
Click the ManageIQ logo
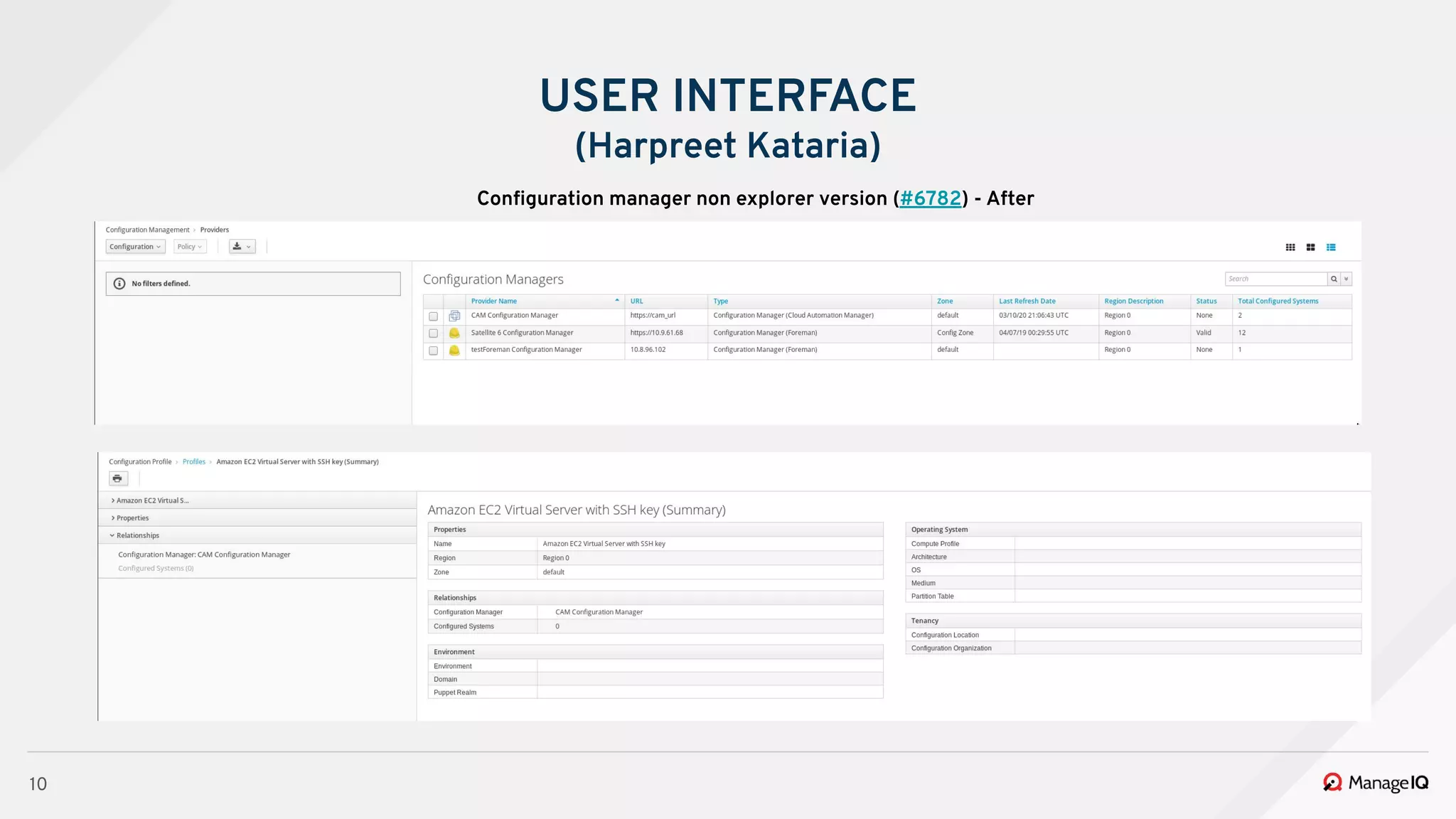1376,783
